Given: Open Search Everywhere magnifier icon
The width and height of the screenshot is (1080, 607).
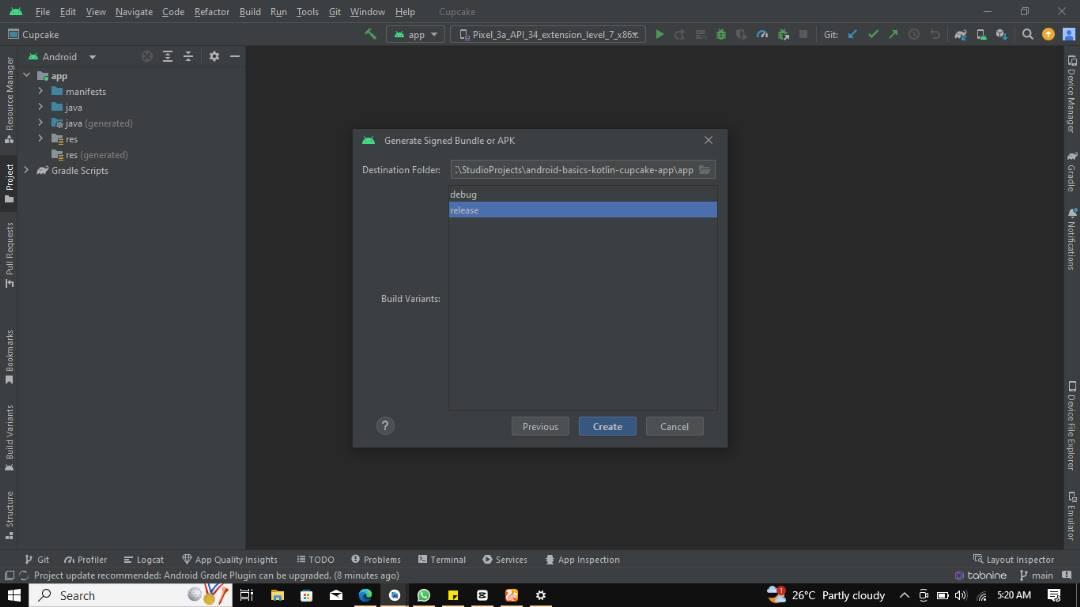Looking at the screenshot, I should (1027, 34).
